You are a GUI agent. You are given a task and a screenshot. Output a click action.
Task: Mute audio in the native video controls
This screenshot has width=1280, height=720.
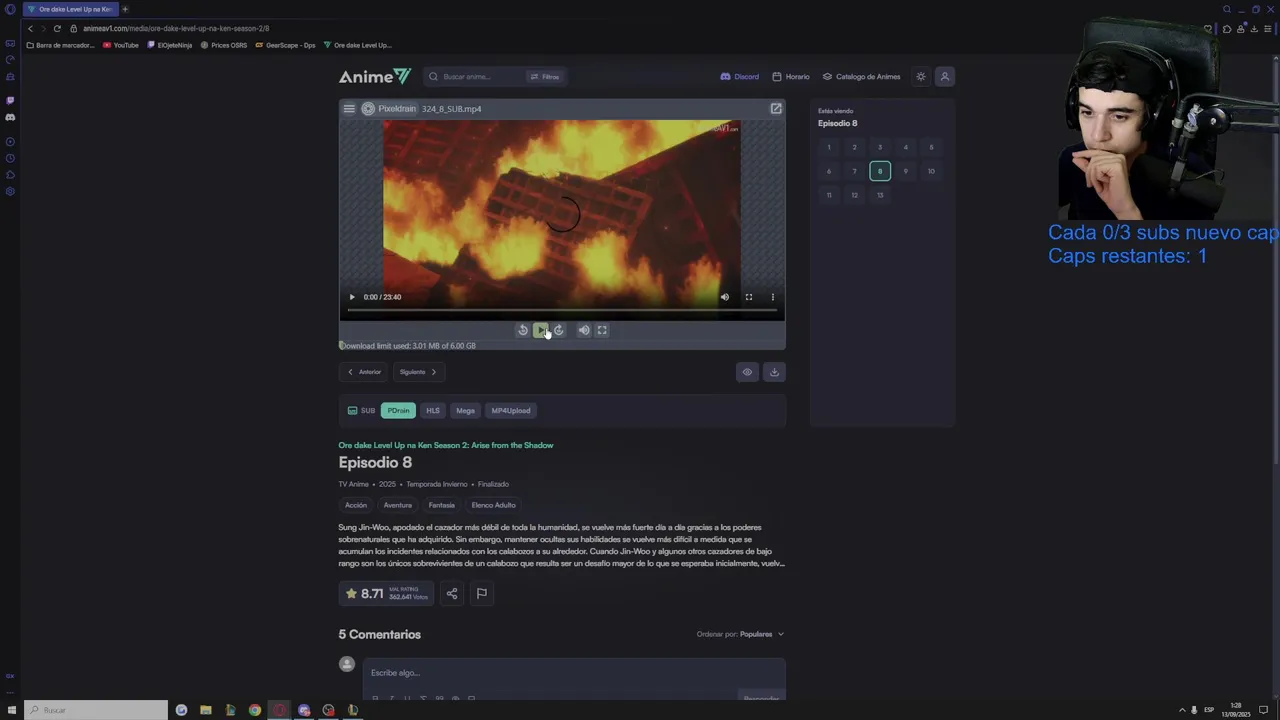[725, 297]
